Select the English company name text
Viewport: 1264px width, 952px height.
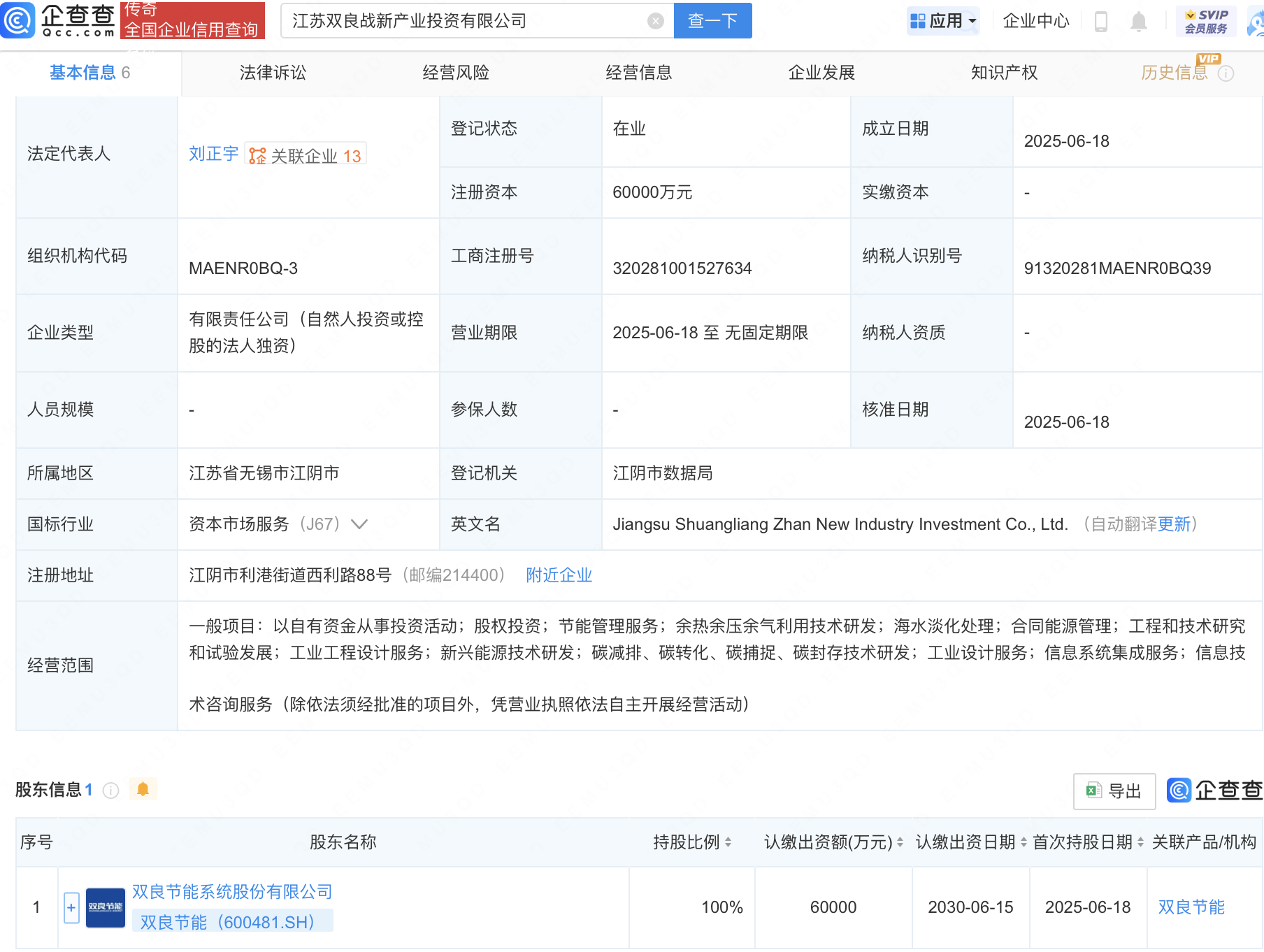coord(840,524)
